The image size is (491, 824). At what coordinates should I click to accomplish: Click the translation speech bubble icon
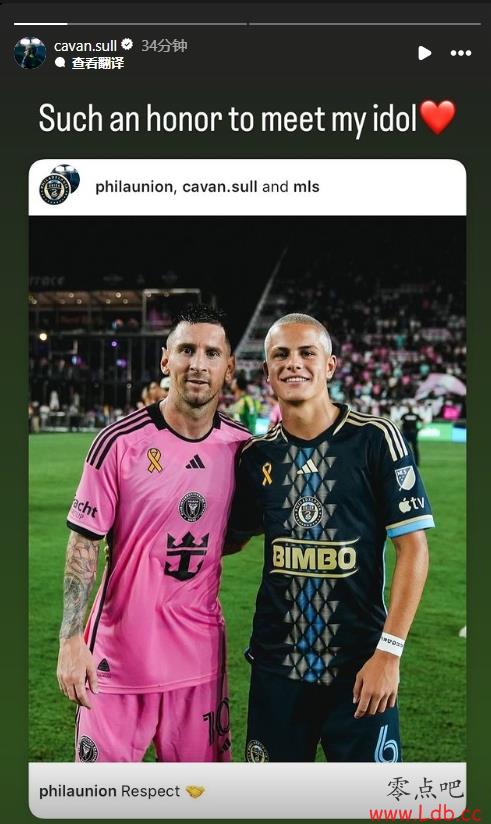tap(60, 63)
